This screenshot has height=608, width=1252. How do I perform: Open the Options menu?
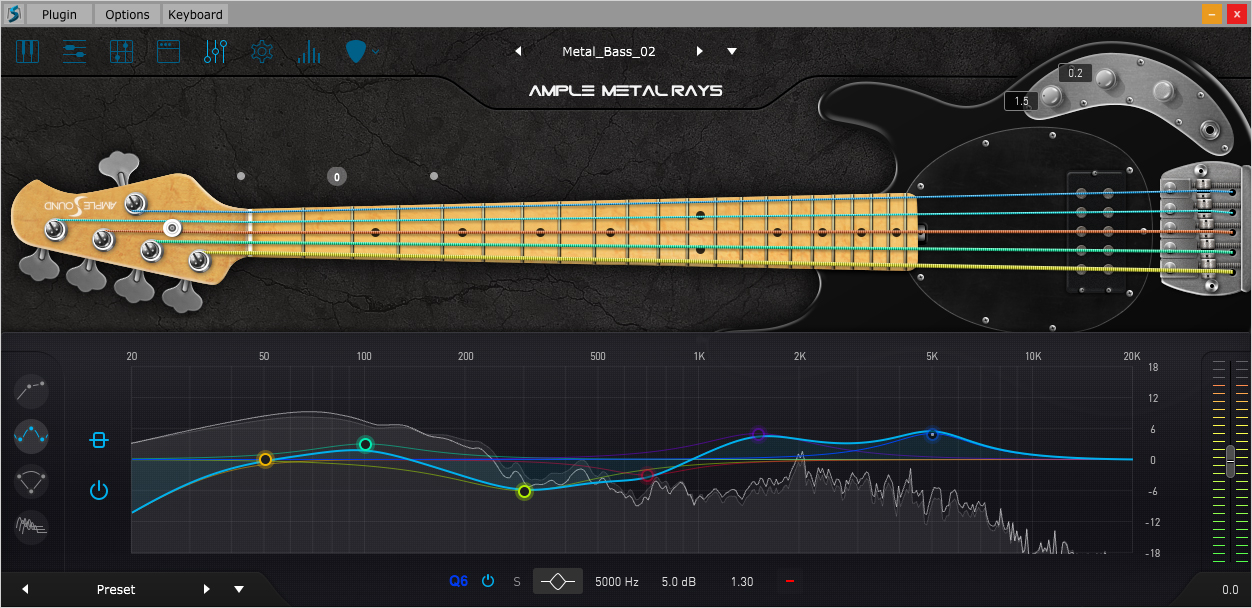126,14
